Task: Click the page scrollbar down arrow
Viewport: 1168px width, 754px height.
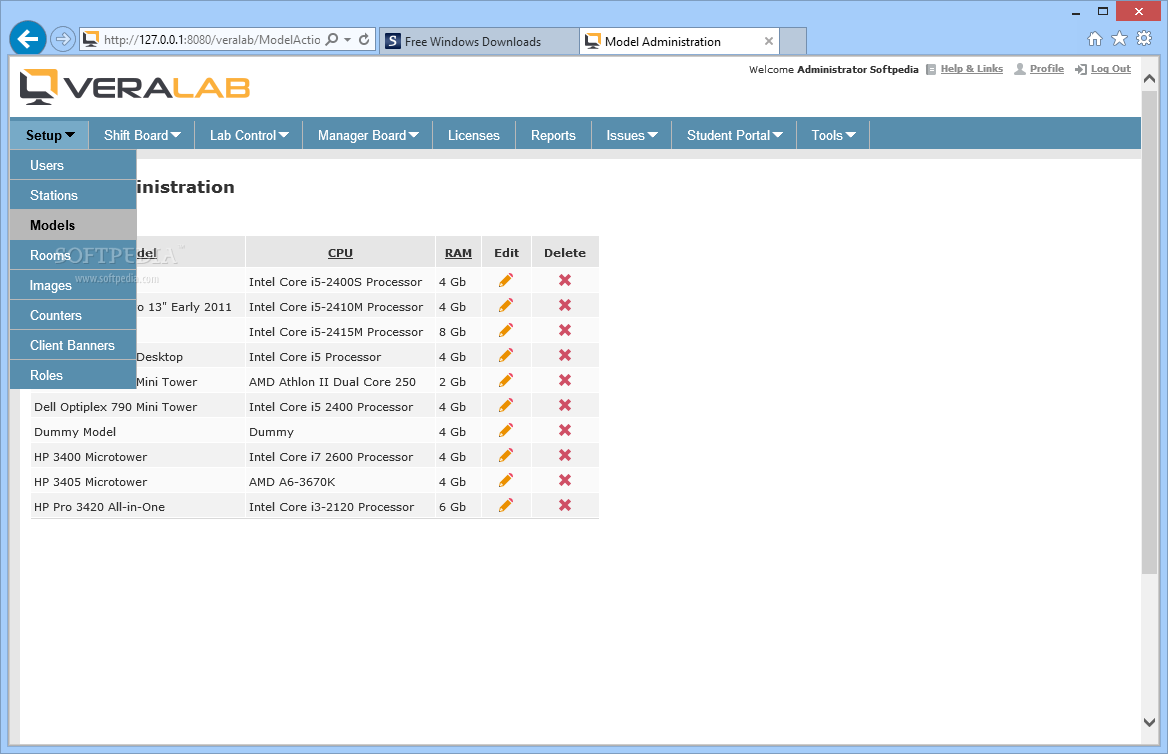Action: point(1149,722)
